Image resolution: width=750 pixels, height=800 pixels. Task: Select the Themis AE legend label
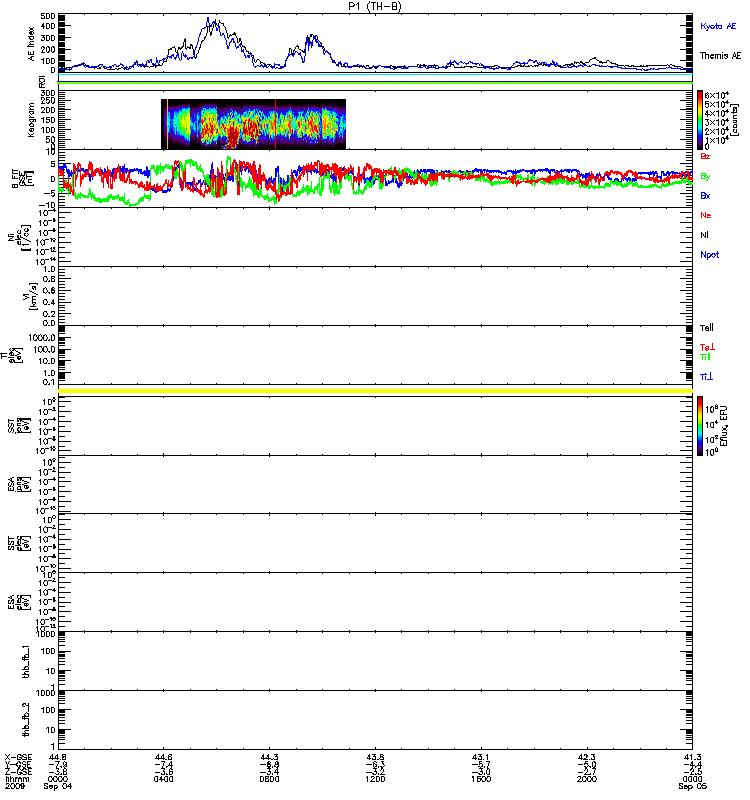click(x=720, y=56)
